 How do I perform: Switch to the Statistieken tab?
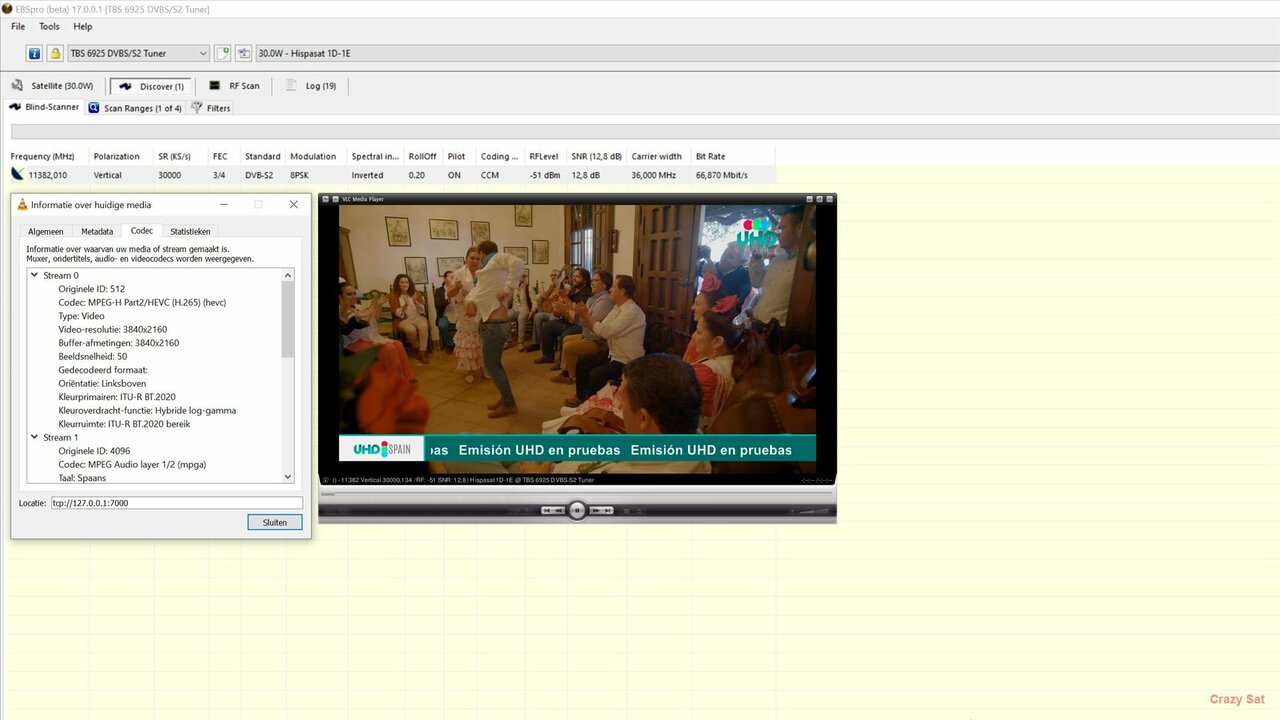coord(190,231)
